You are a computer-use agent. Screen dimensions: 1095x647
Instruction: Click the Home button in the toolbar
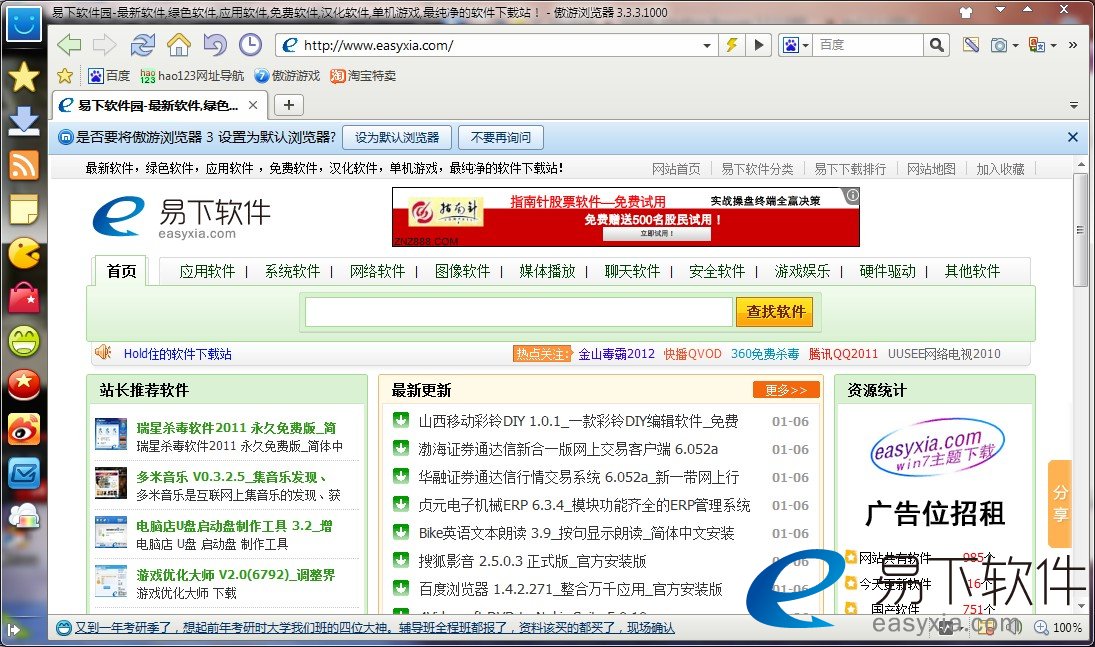pyautogui.click(x=178, y=45)
